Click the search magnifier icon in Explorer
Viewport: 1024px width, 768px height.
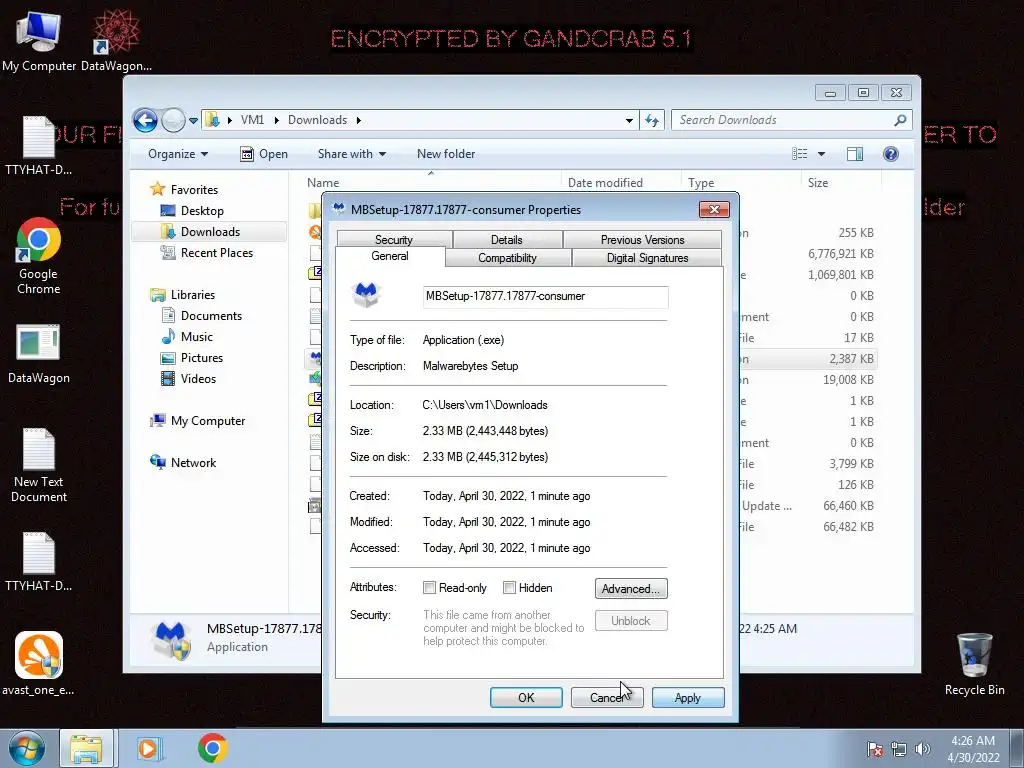(900, 120)
